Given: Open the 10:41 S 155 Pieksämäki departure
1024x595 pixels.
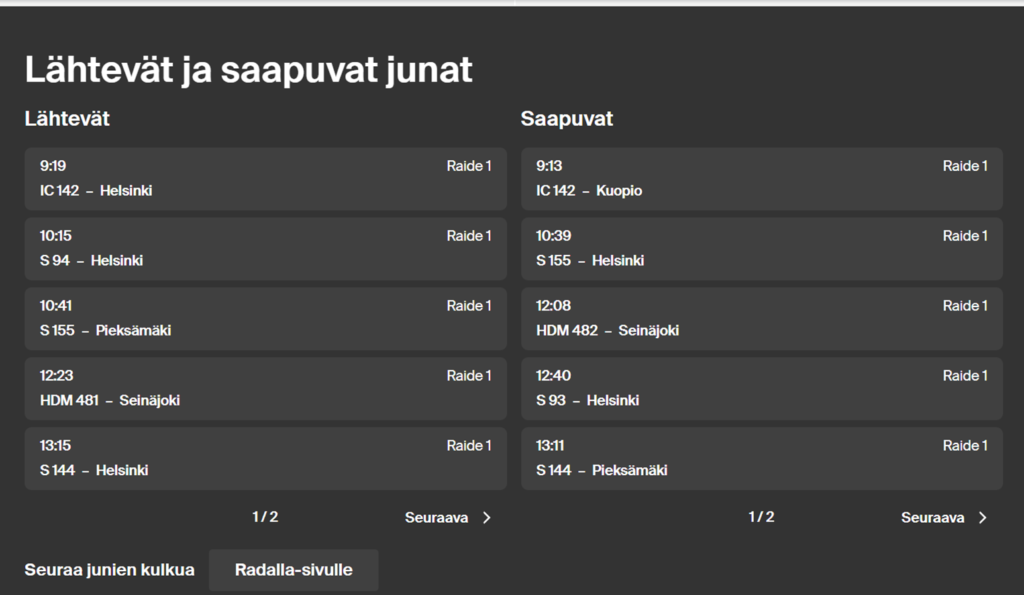Looking at the screenshot, I should tap(265, 319).
